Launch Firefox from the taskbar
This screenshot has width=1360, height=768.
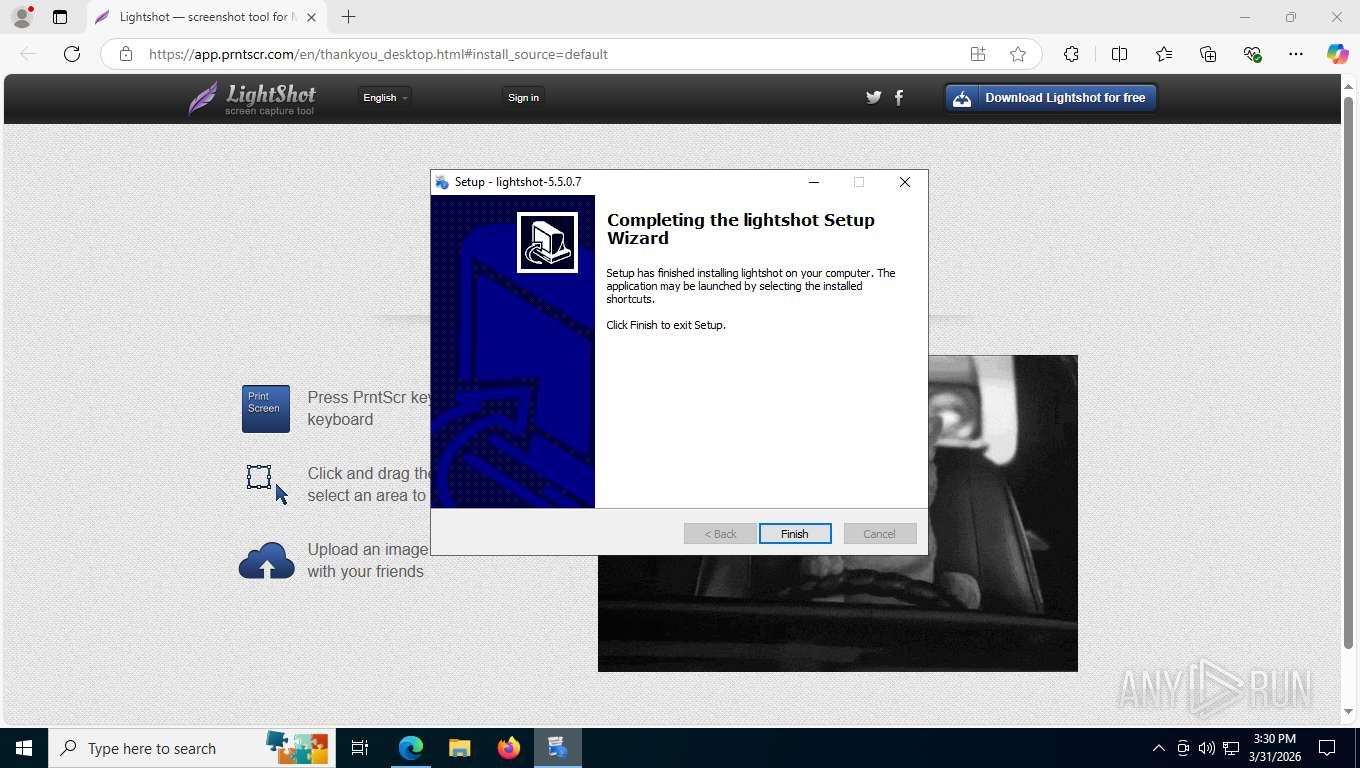[509, 748]
